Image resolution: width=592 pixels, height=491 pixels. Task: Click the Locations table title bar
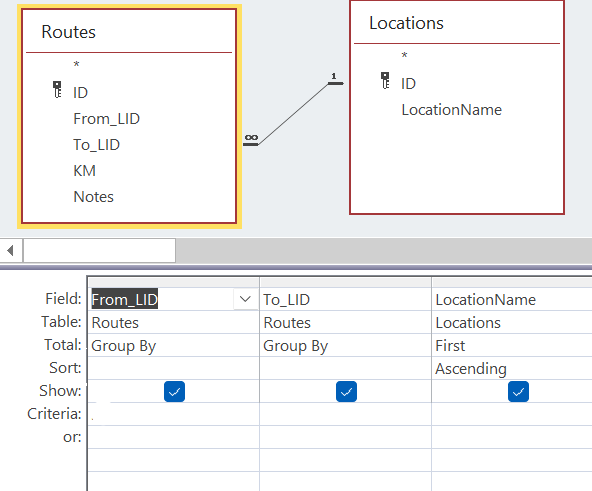(x=457, y=23)
